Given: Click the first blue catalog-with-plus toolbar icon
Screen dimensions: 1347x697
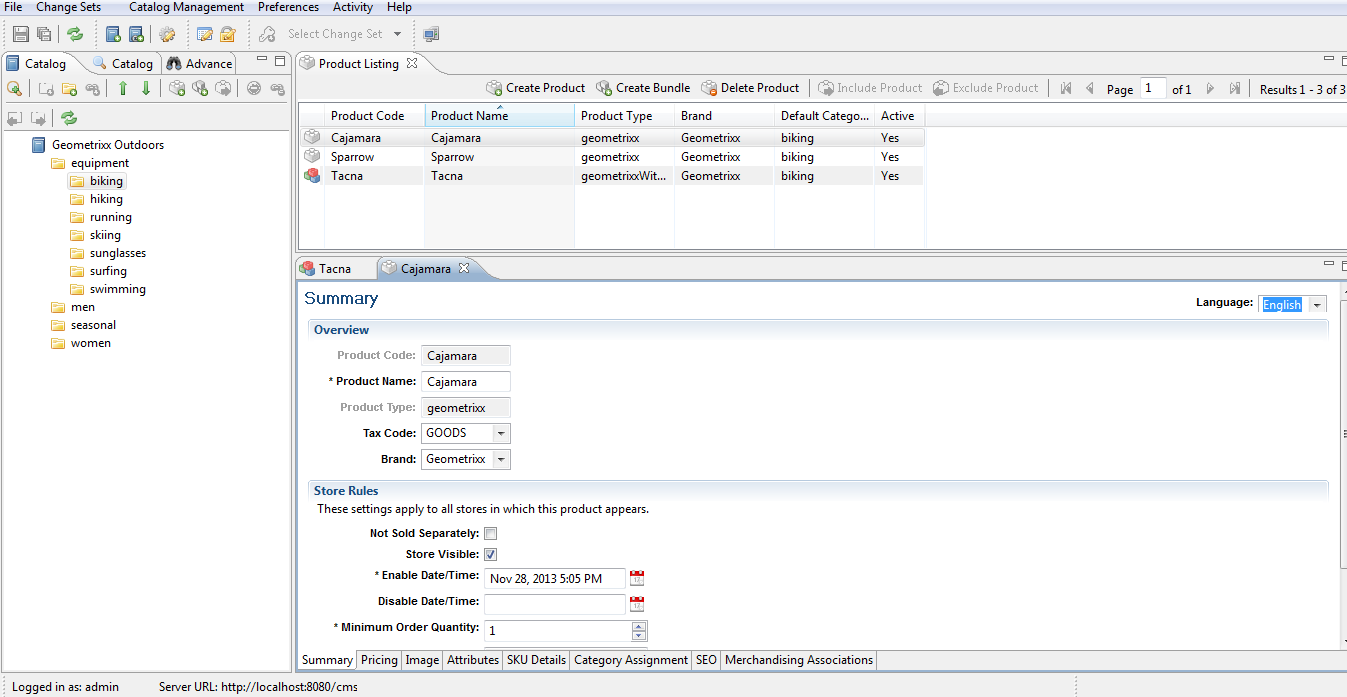Looking at the screenshot, I should tap(113, 34).
